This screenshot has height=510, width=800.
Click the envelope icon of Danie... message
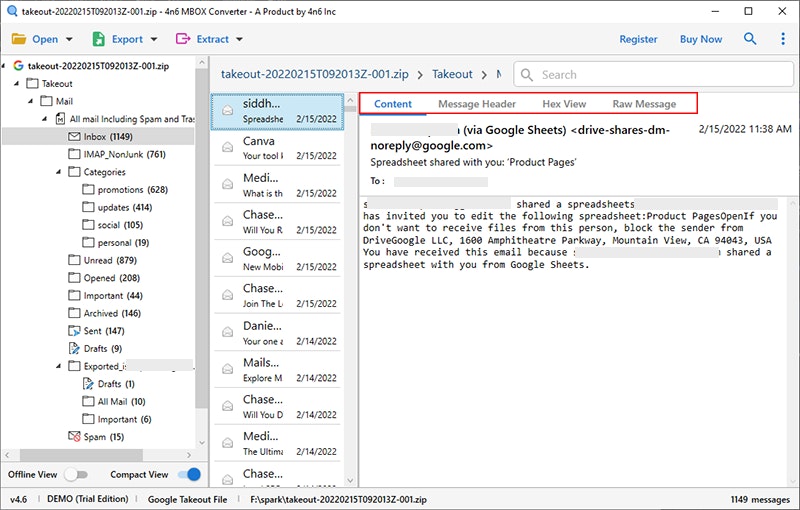[x=228, y=332]
